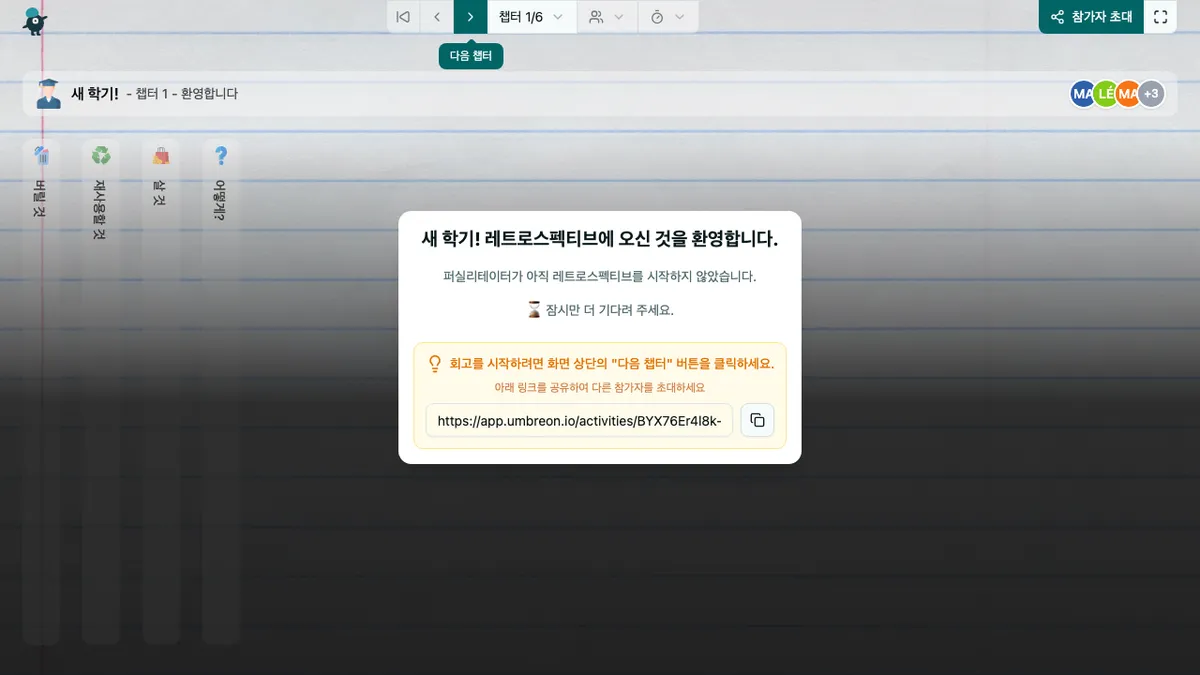Open the 어떻게? question mark column

(x=221, y=390)
